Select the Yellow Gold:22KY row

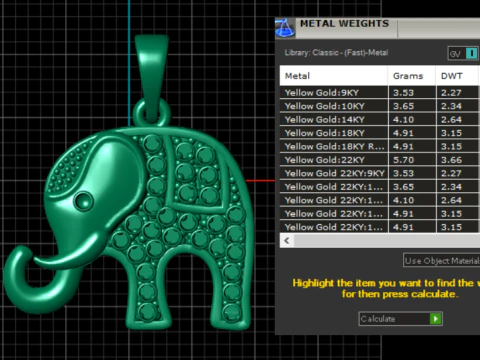[379, 160]
